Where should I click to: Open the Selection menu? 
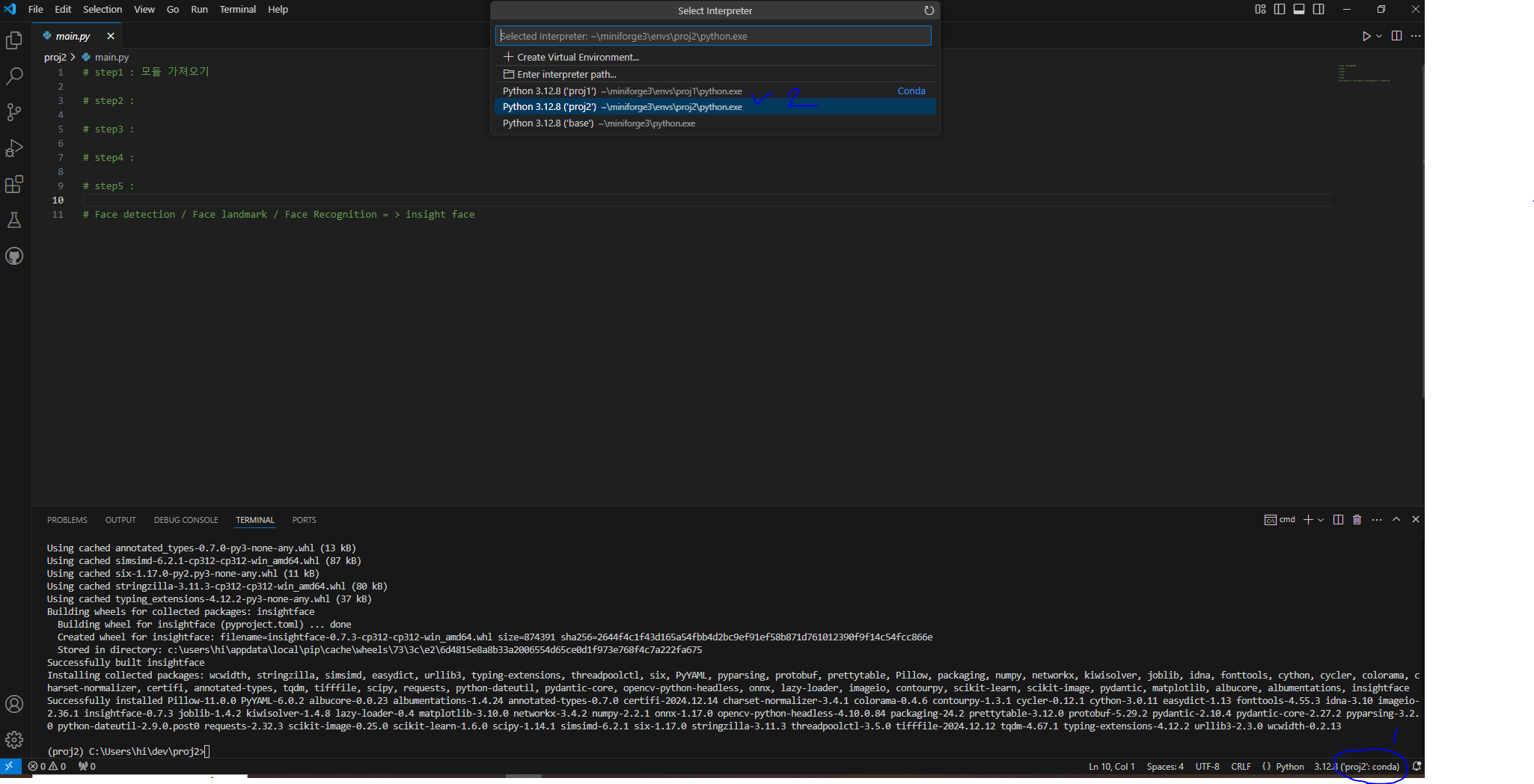point(103,9)
